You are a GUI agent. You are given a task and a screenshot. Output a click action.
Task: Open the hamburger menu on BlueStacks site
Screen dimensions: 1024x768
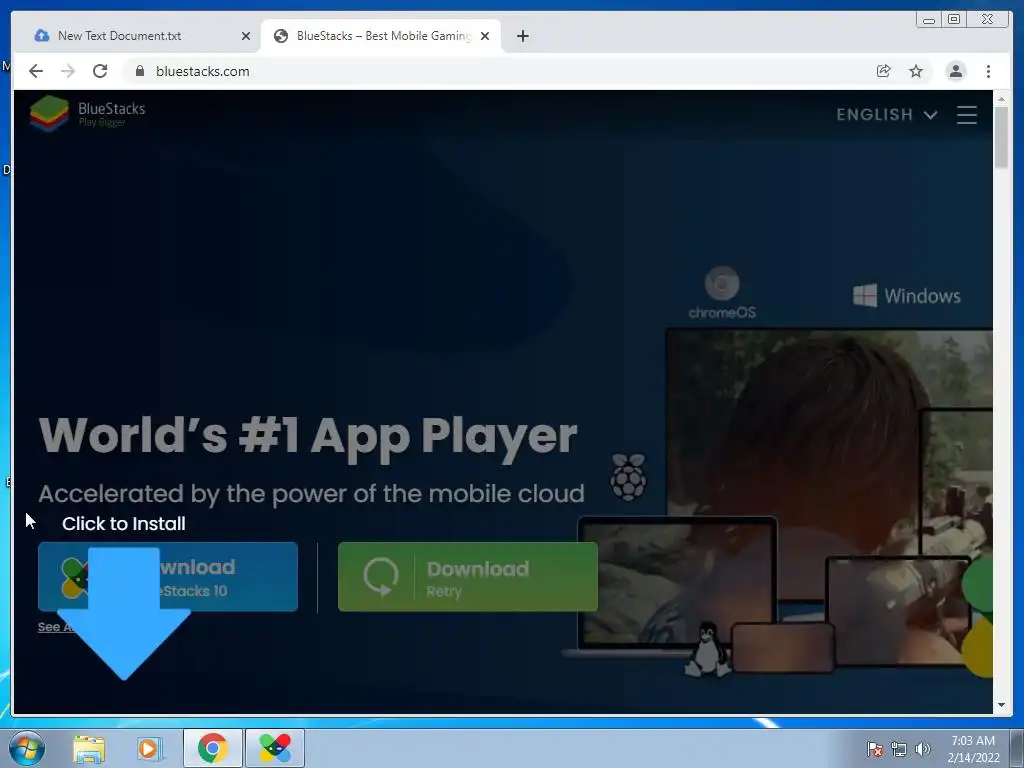point(967,115)
